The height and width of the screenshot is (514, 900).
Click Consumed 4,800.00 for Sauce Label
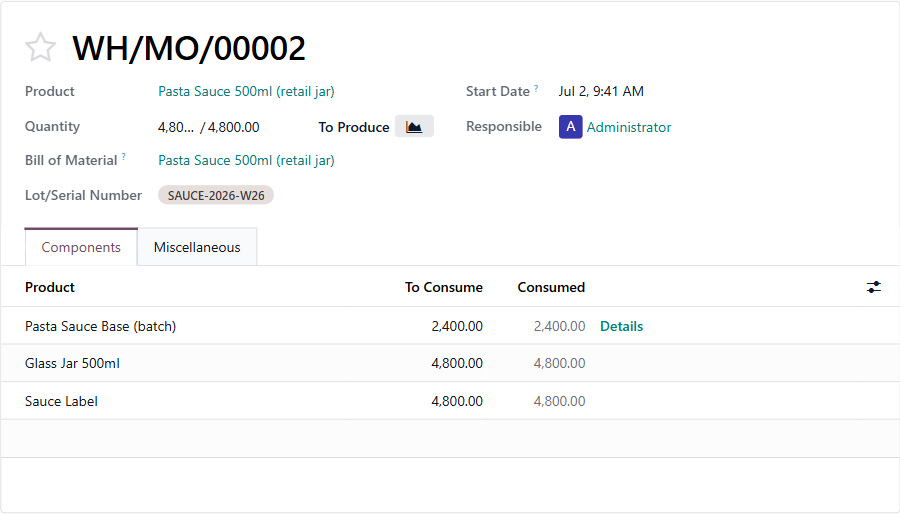[x=559, y=401]
